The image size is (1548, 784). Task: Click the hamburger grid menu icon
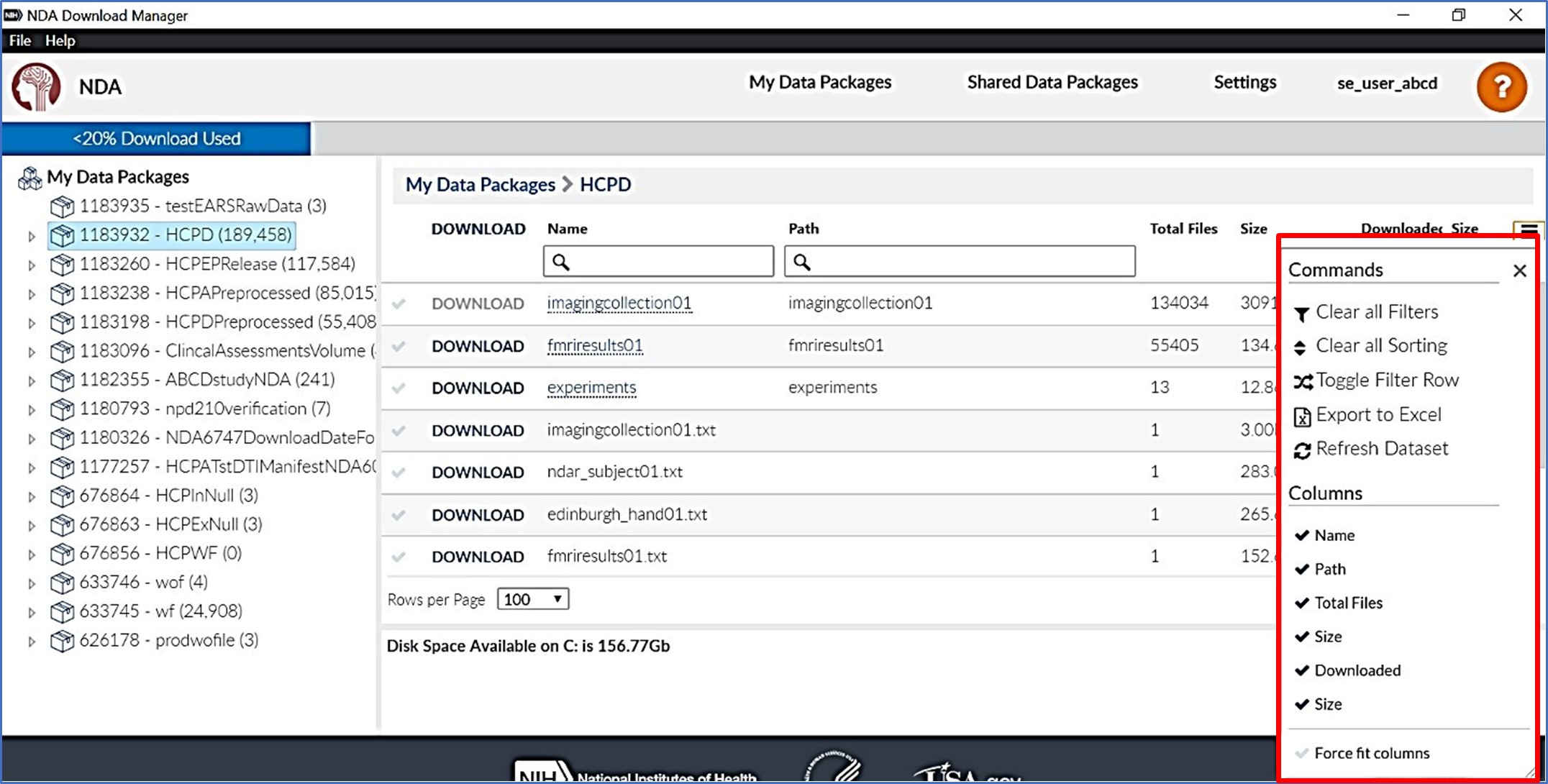1529,230
